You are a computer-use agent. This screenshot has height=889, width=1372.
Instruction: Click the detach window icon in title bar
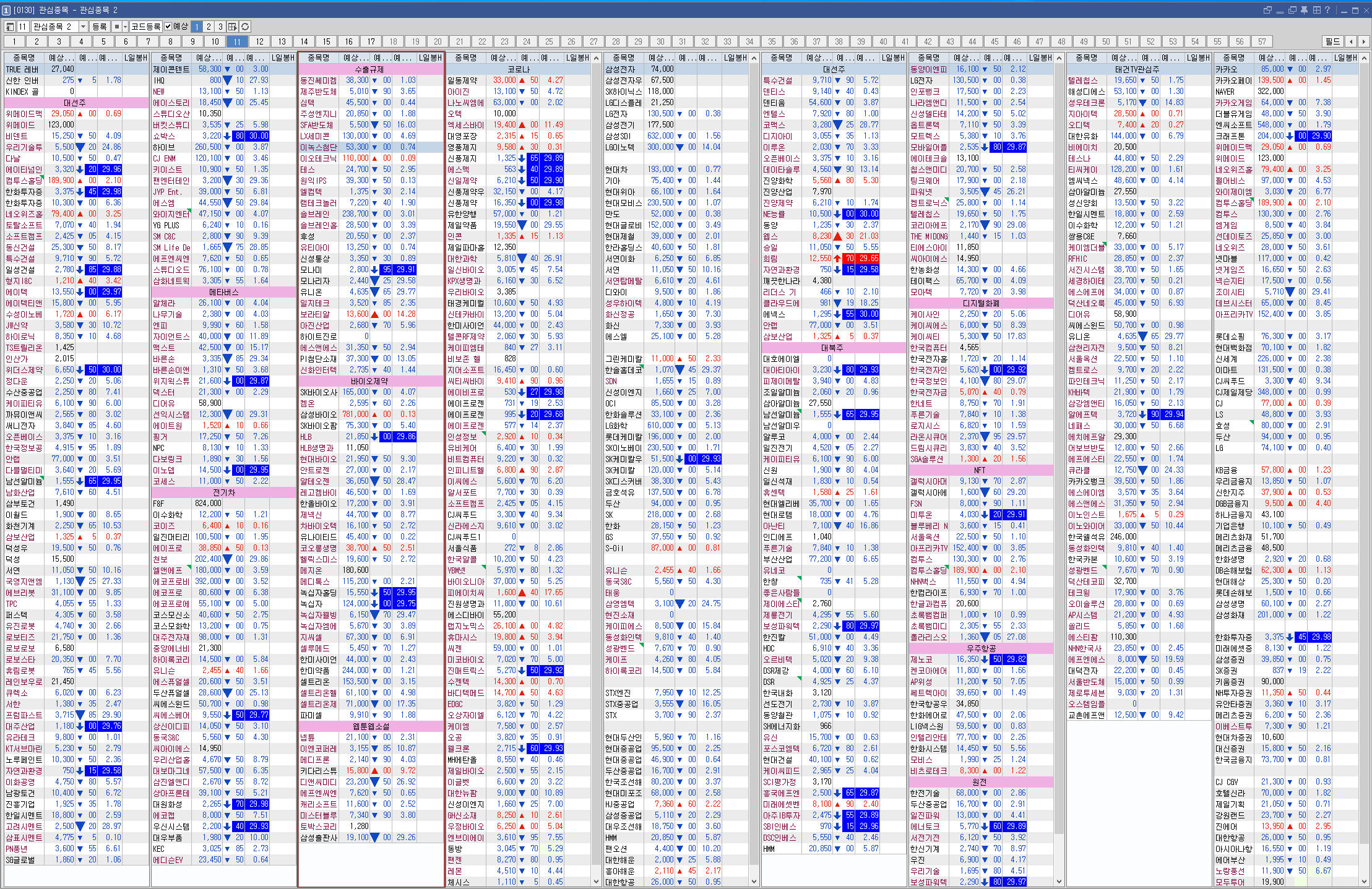1267,10
